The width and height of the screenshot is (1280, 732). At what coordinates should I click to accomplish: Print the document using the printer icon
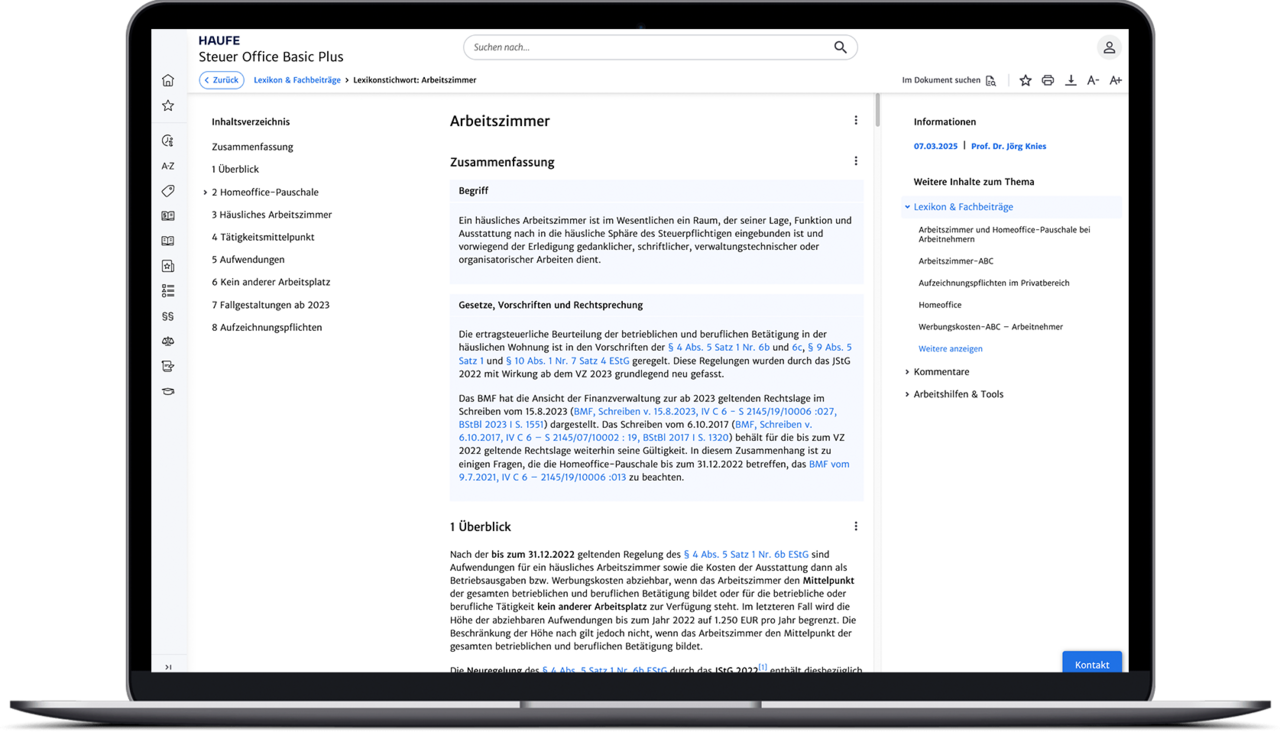coord(1047,81)
